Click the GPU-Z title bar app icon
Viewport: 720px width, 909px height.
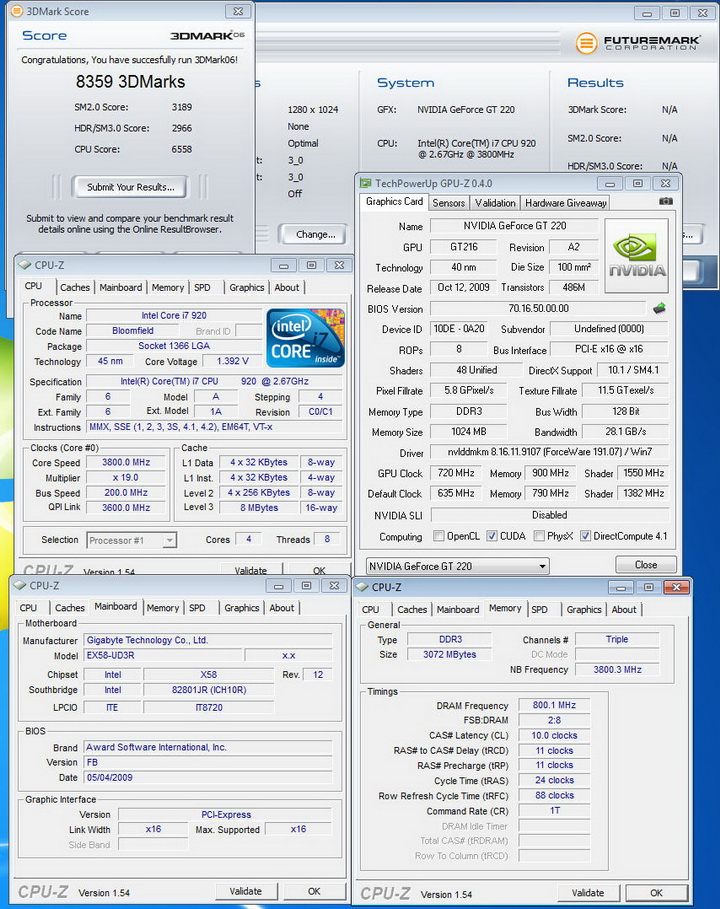pos(365,183)
